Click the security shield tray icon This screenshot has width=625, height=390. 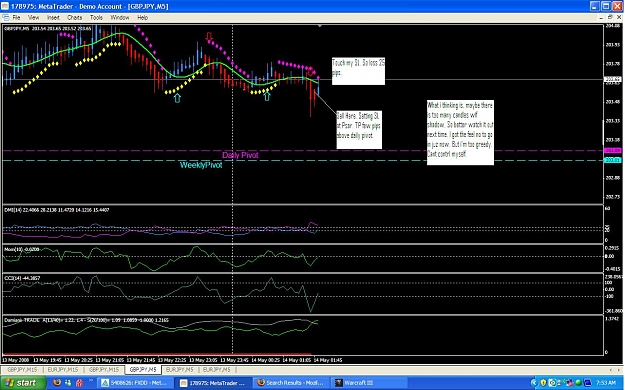(543, 383)
